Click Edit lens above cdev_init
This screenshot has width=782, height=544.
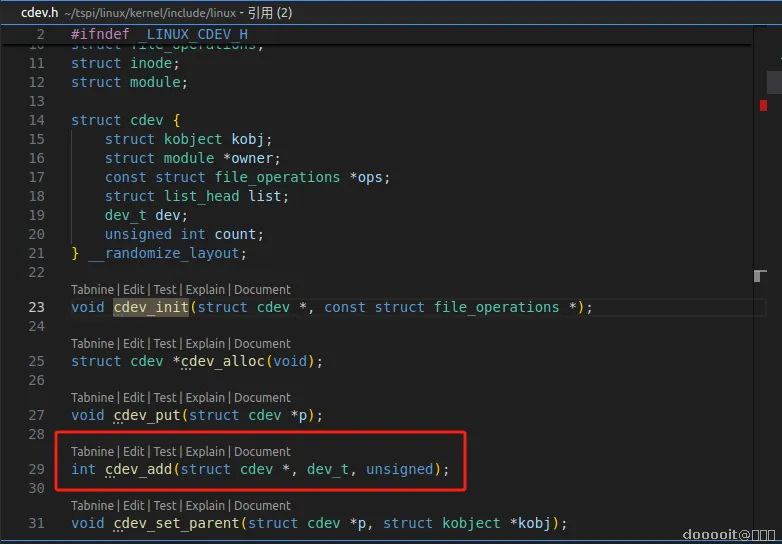click(134, 290)
